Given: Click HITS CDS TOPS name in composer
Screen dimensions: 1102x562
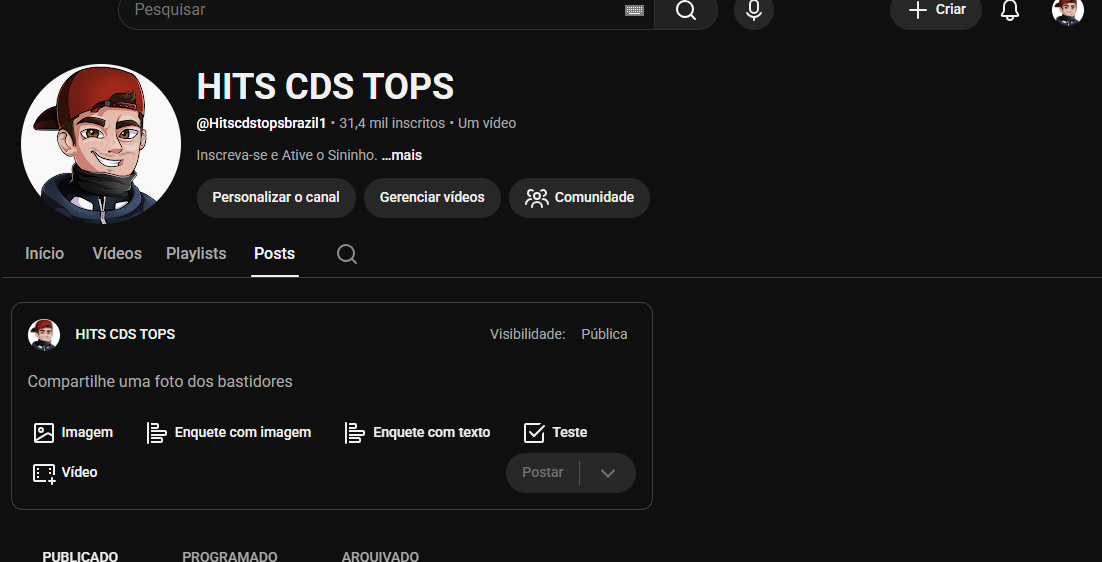Looking at the screenshot, I should (x=125, y=334).
